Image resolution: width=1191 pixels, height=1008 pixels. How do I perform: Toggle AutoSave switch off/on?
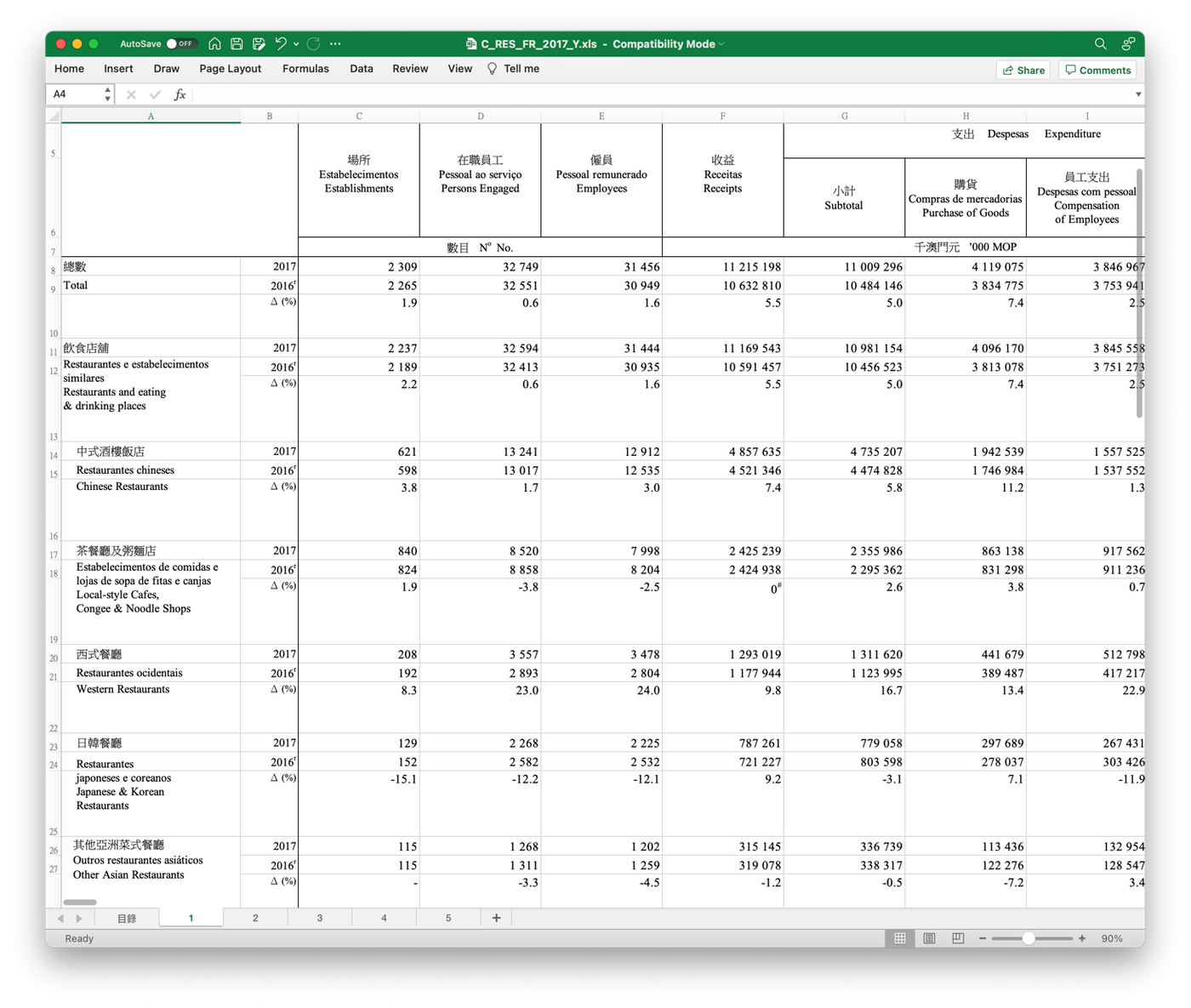click(x=181, y=43)
